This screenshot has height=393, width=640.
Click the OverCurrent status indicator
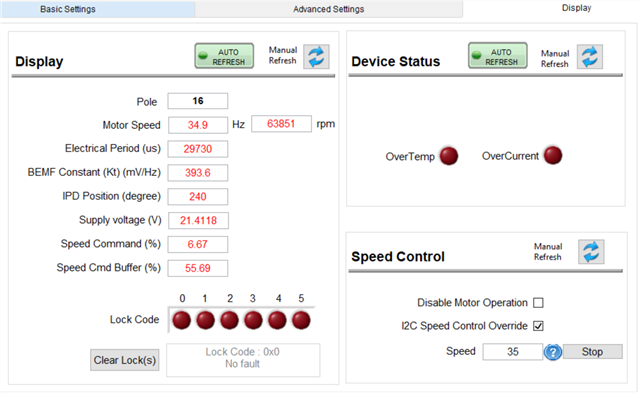tap(553, 155)
